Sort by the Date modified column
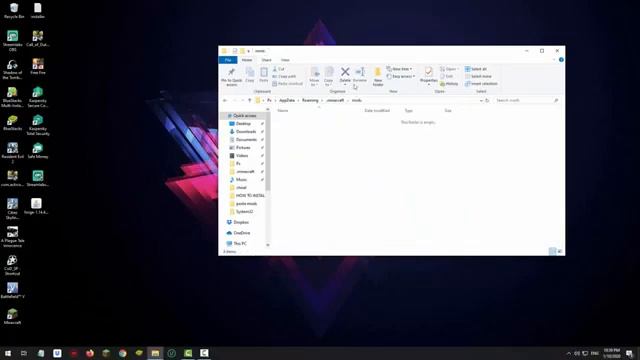This screenshot has width=640, height=360. (377, 111)
